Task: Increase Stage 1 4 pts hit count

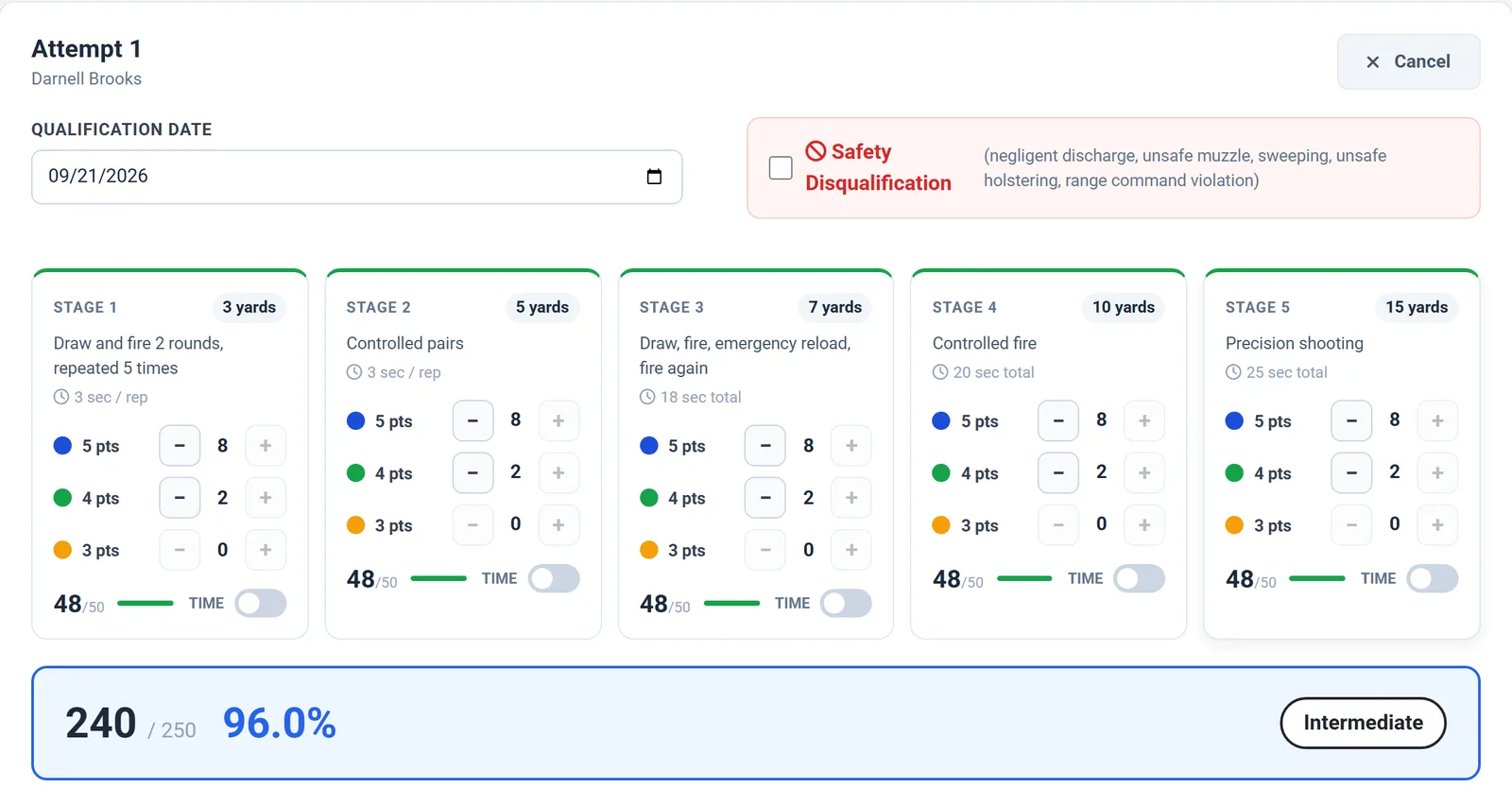Action: click(266, 498)
